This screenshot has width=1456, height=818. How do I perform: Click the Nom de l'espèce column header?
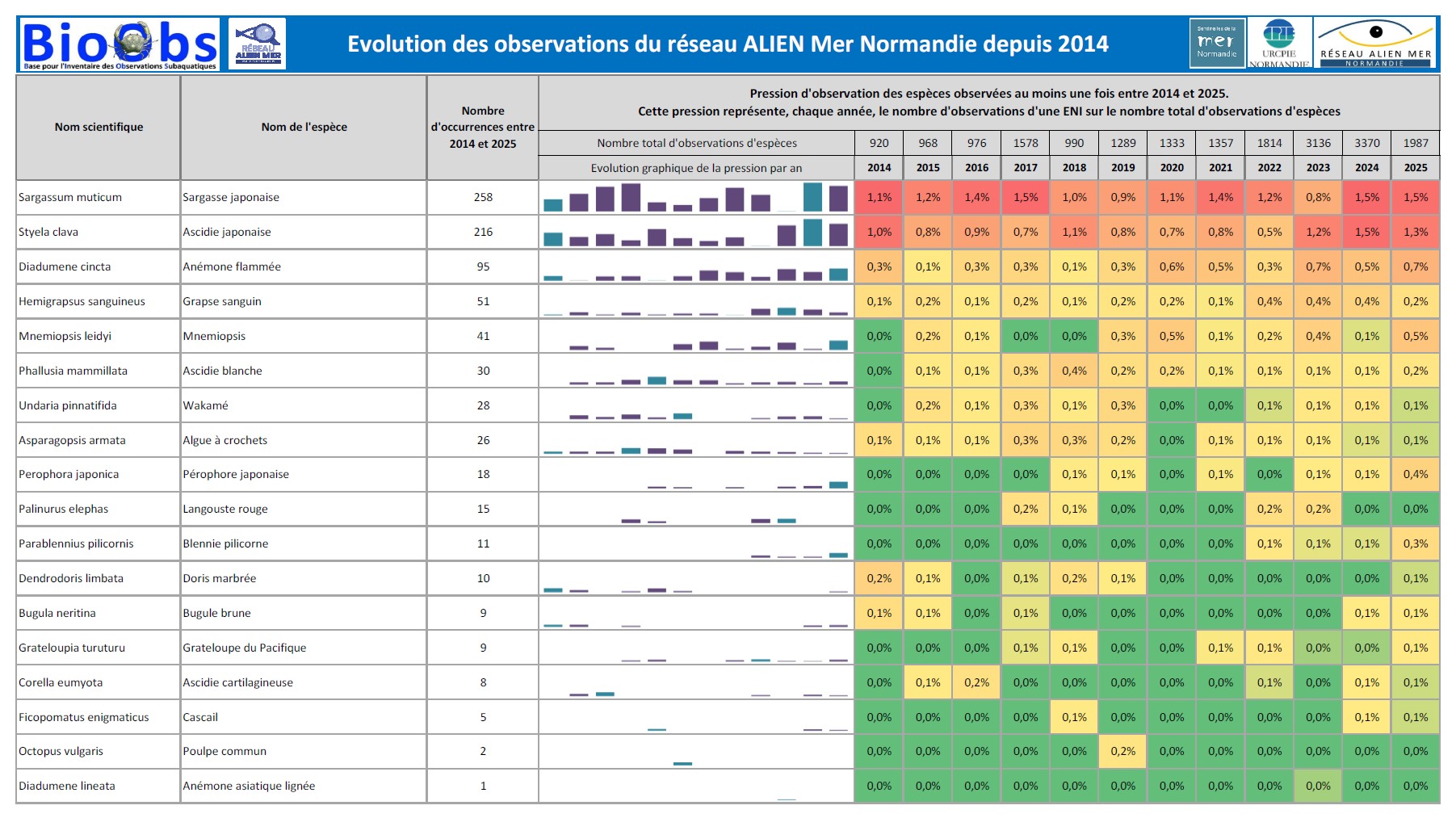click(x=304, y=127)
